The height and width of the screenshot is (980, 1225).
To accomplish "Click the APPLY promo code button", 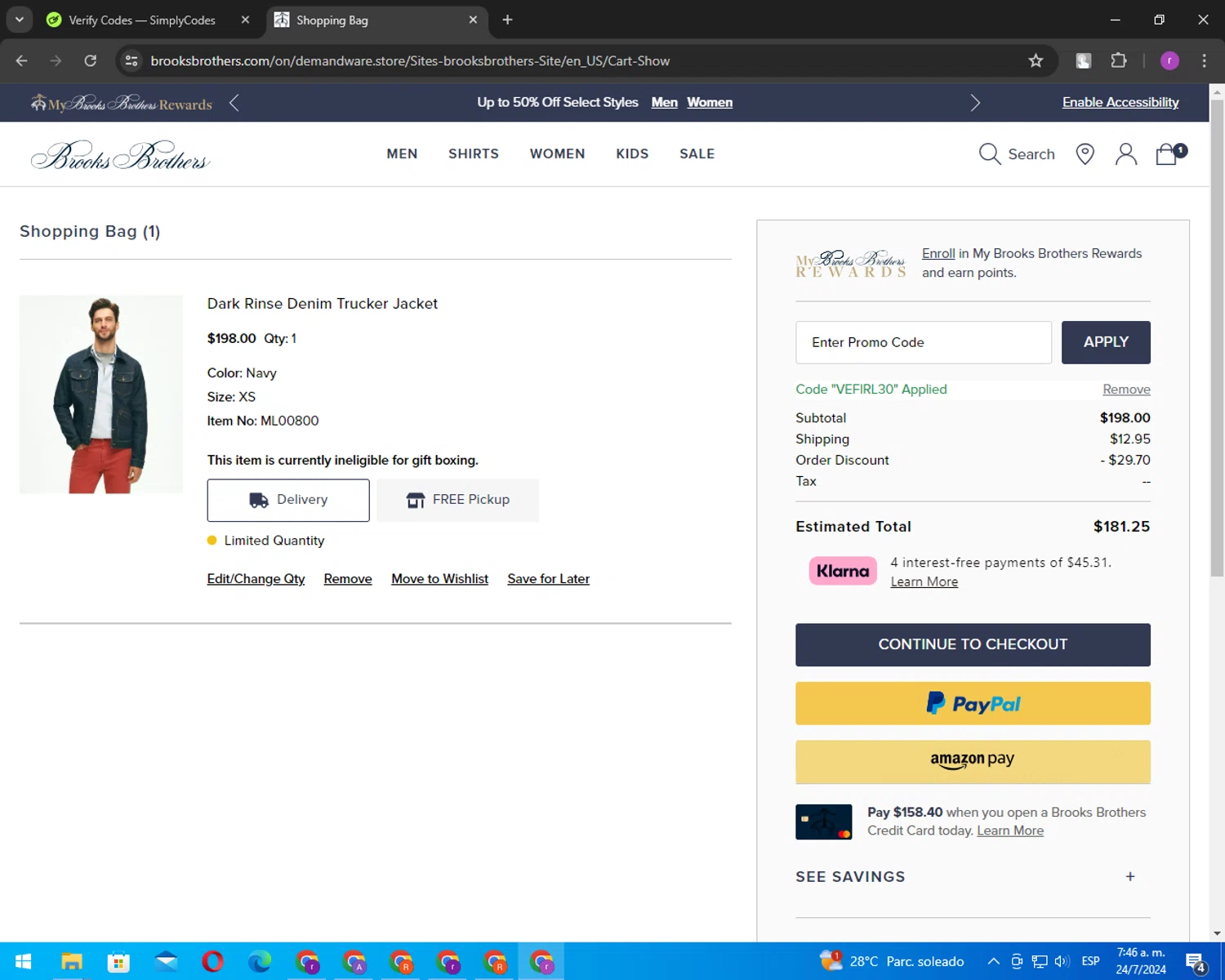I will pos(1106,342).
